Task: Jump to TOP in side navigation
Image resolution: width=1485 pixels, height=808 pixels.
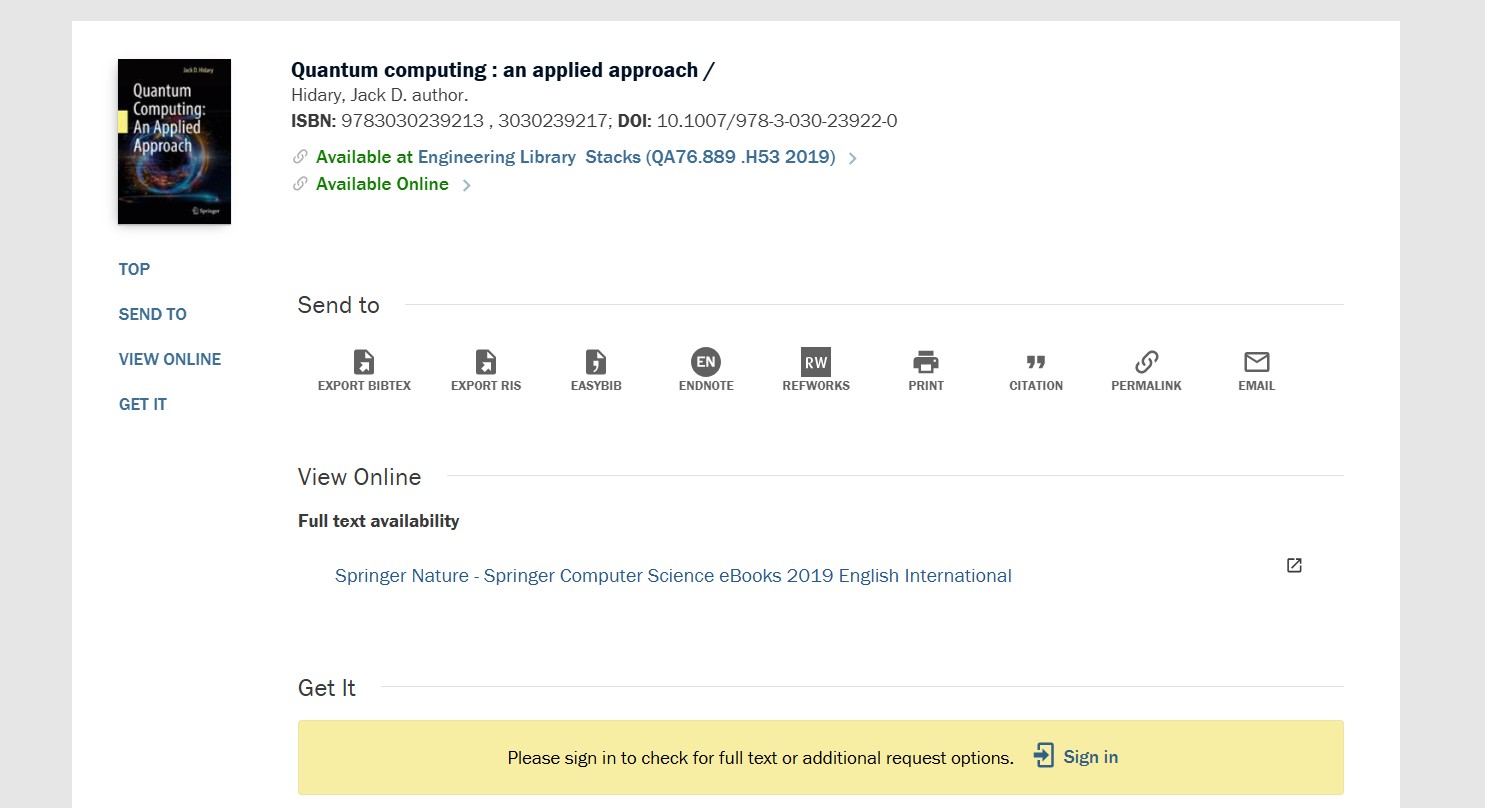Action: tap(134, 269)
